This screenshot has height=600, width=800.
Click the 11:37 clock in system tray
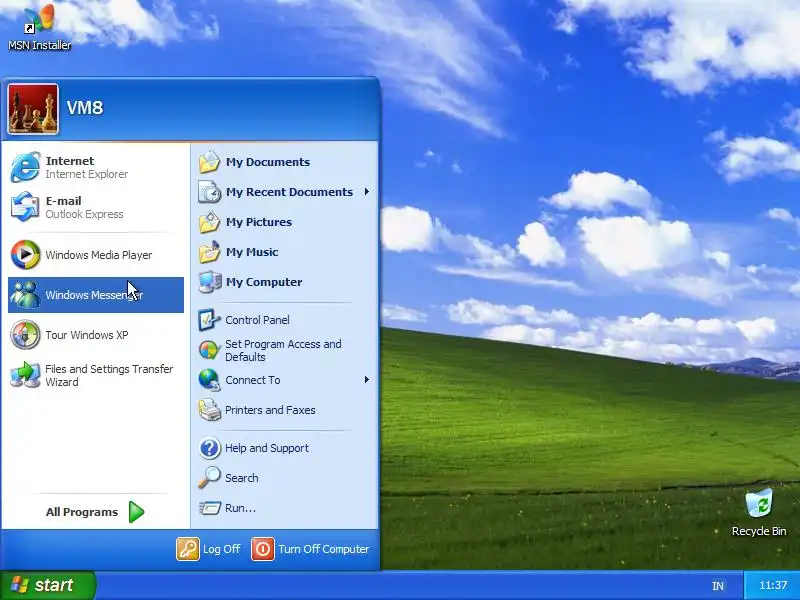(773, 585)
